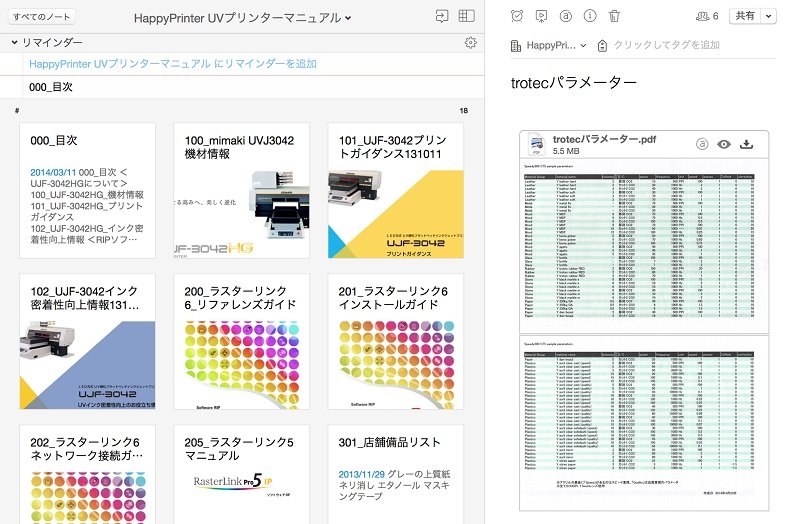800x524 pixels.
Task: Switch the note list view layout icon
Action: point(466,16)
